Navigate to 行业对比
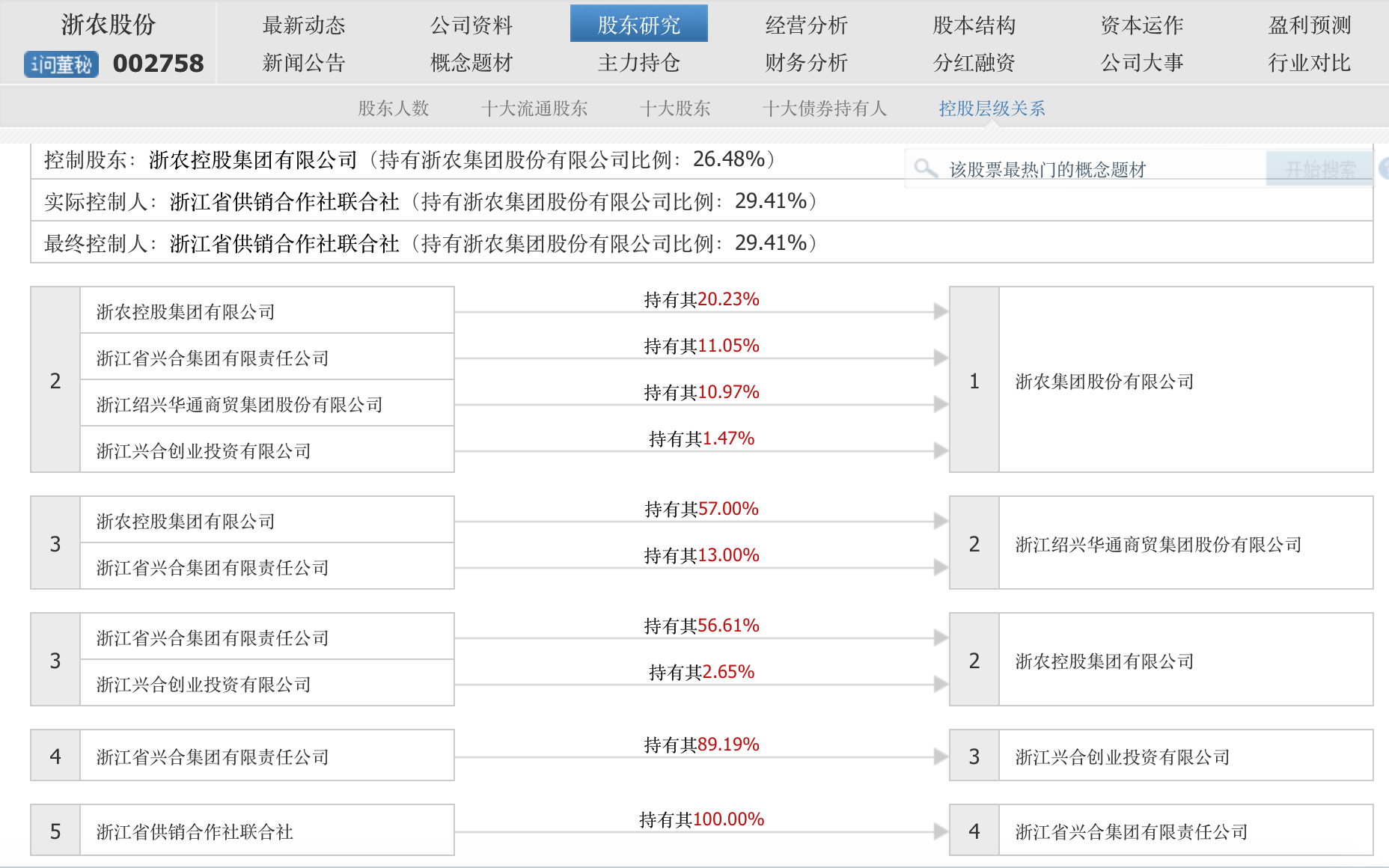Image resolution: width=1389 pixels, height=868 pixels. 1309,63
